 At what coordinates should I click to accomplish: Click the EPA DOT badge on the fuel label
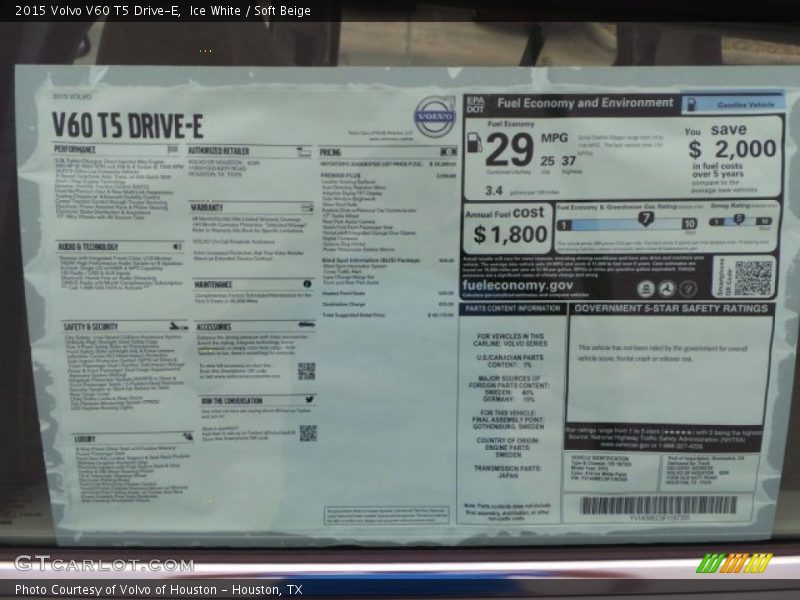pyautogui.click(x=475, y=105)
